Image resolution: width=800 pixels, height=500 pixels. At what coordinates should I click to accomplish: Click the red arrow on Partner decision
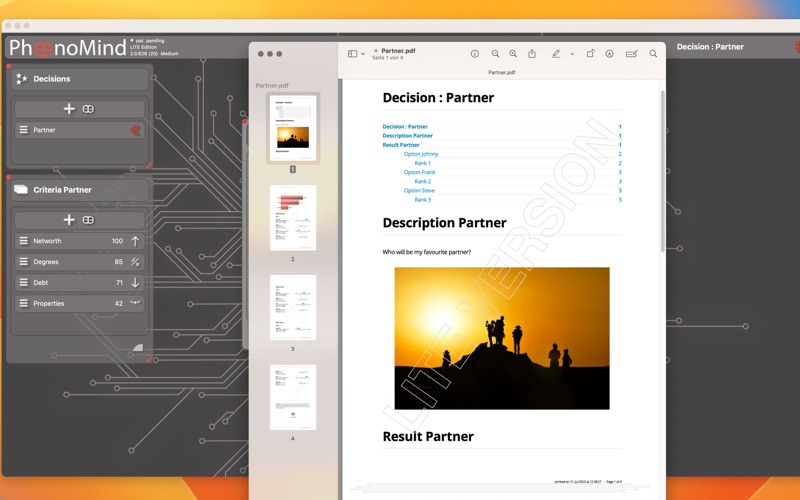tap(135, 130)
